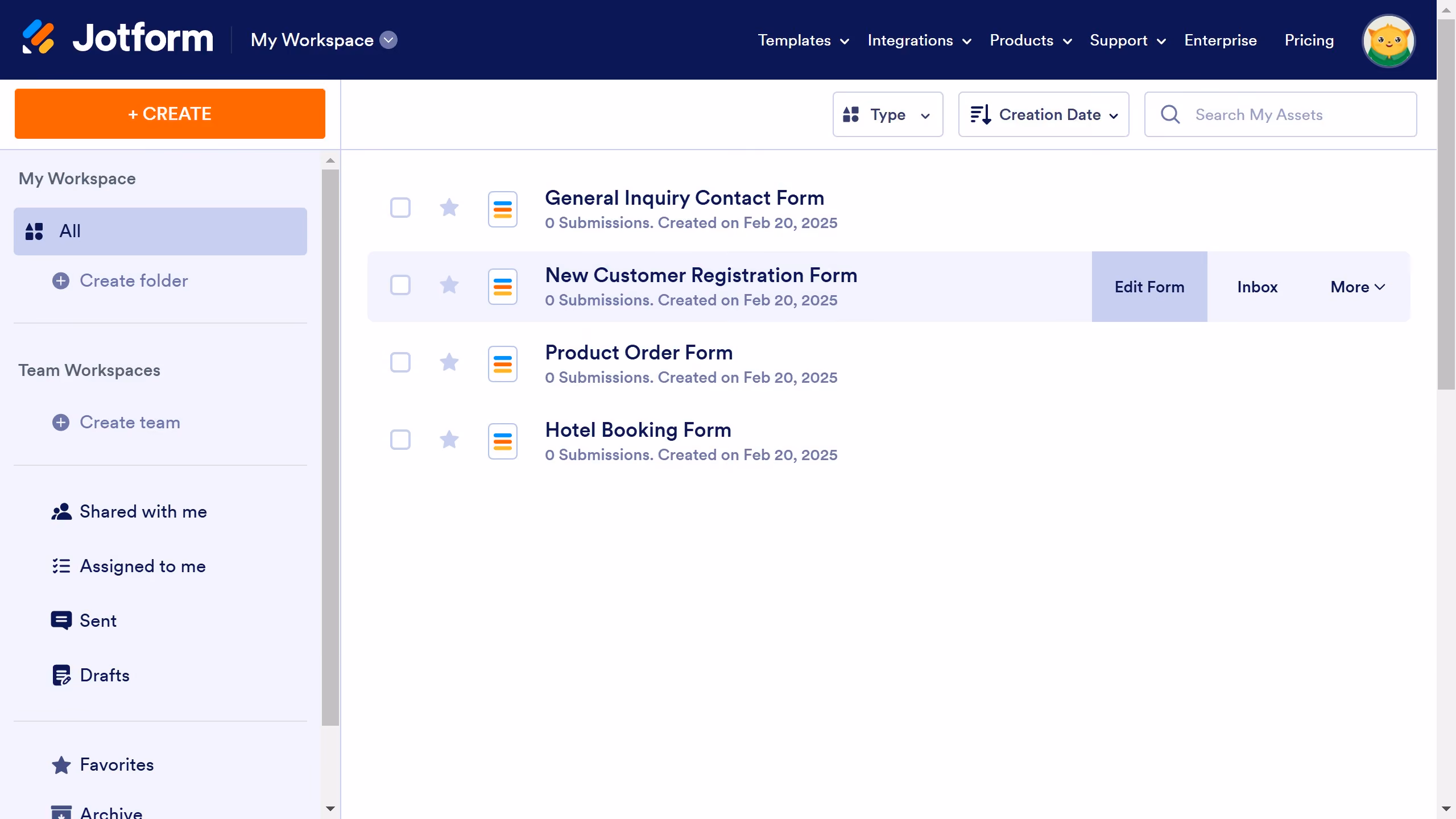Click the Search My Assets field
This screenshot has height=819, width=1456.
click(1280, 114)
